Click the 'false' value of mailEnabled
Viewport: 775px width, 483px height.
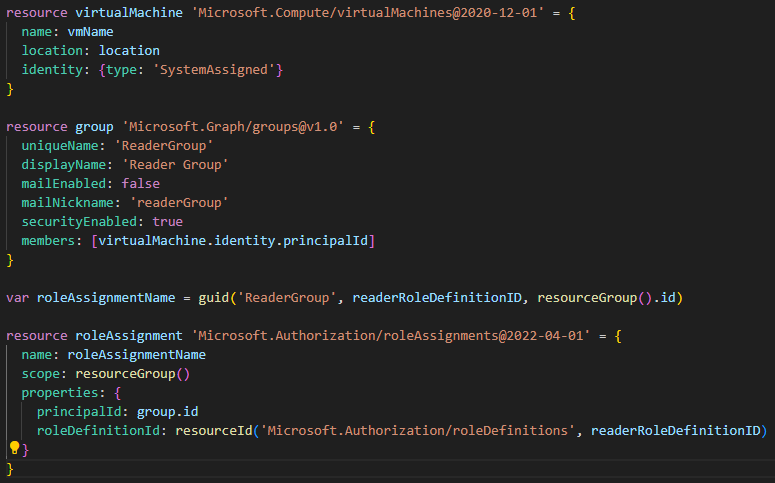[141, 183]
